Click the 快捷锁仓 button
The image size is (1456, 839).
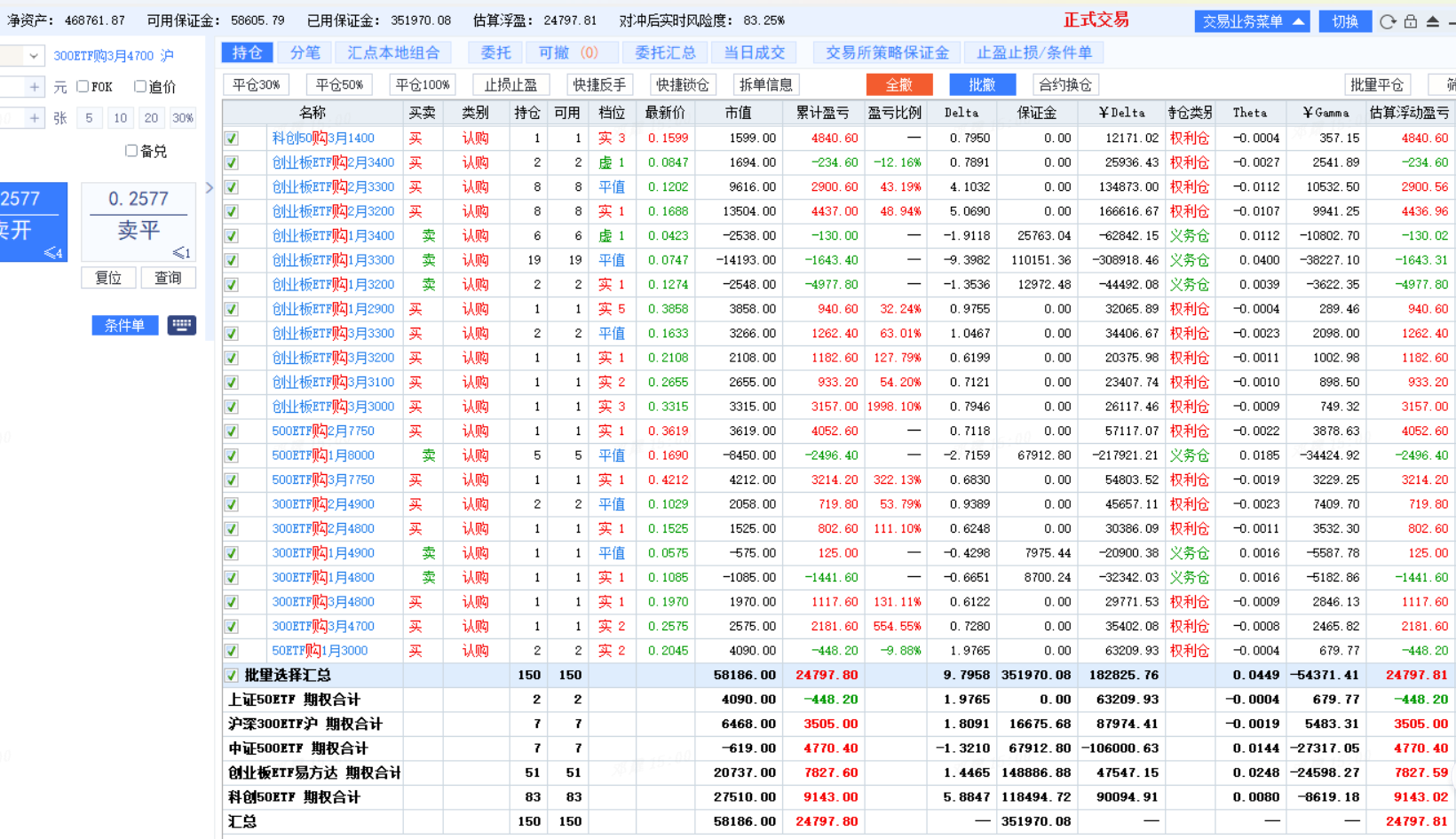[682, 85]
